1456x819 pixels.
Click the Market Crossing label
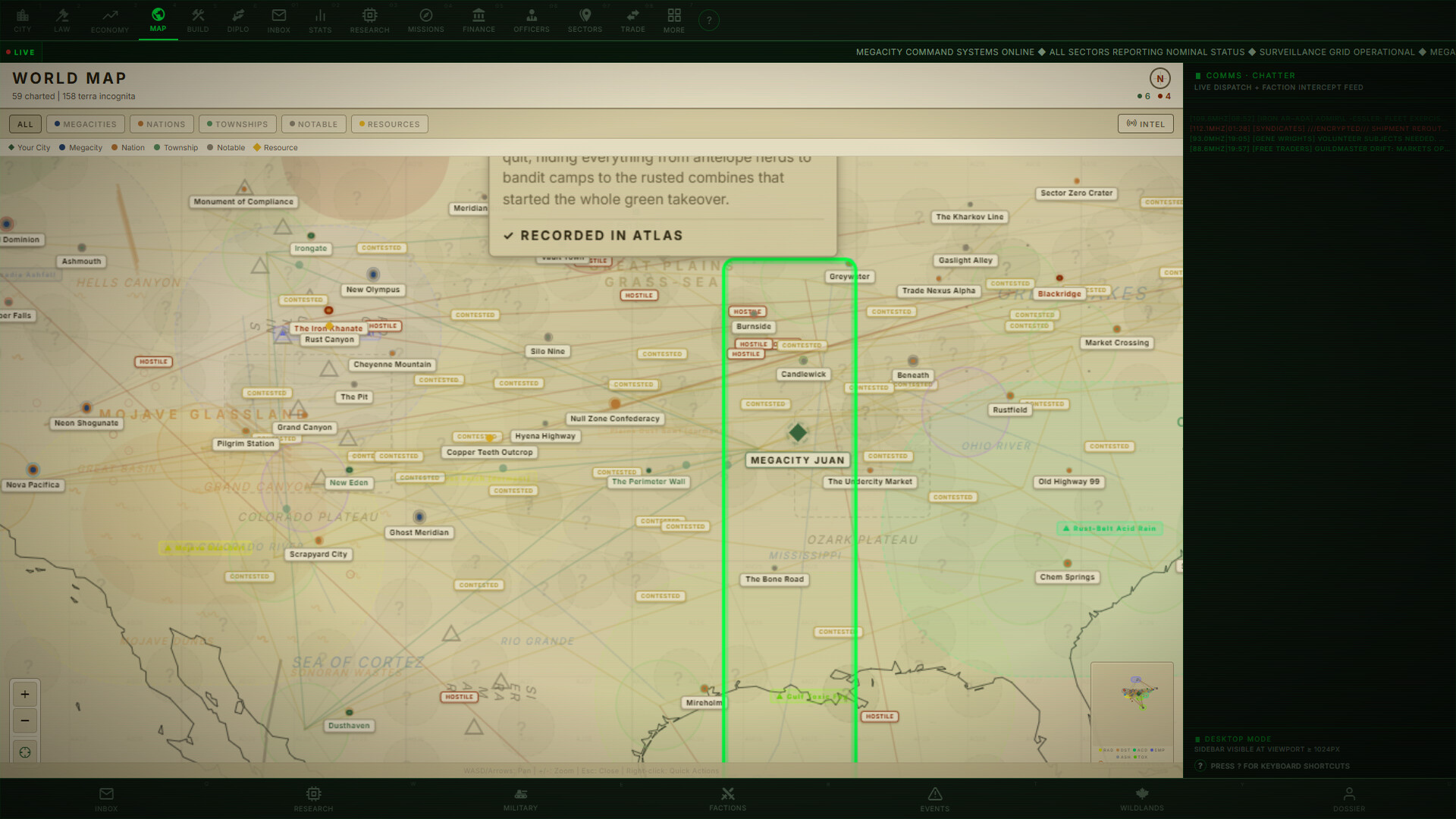[1116, 343]
